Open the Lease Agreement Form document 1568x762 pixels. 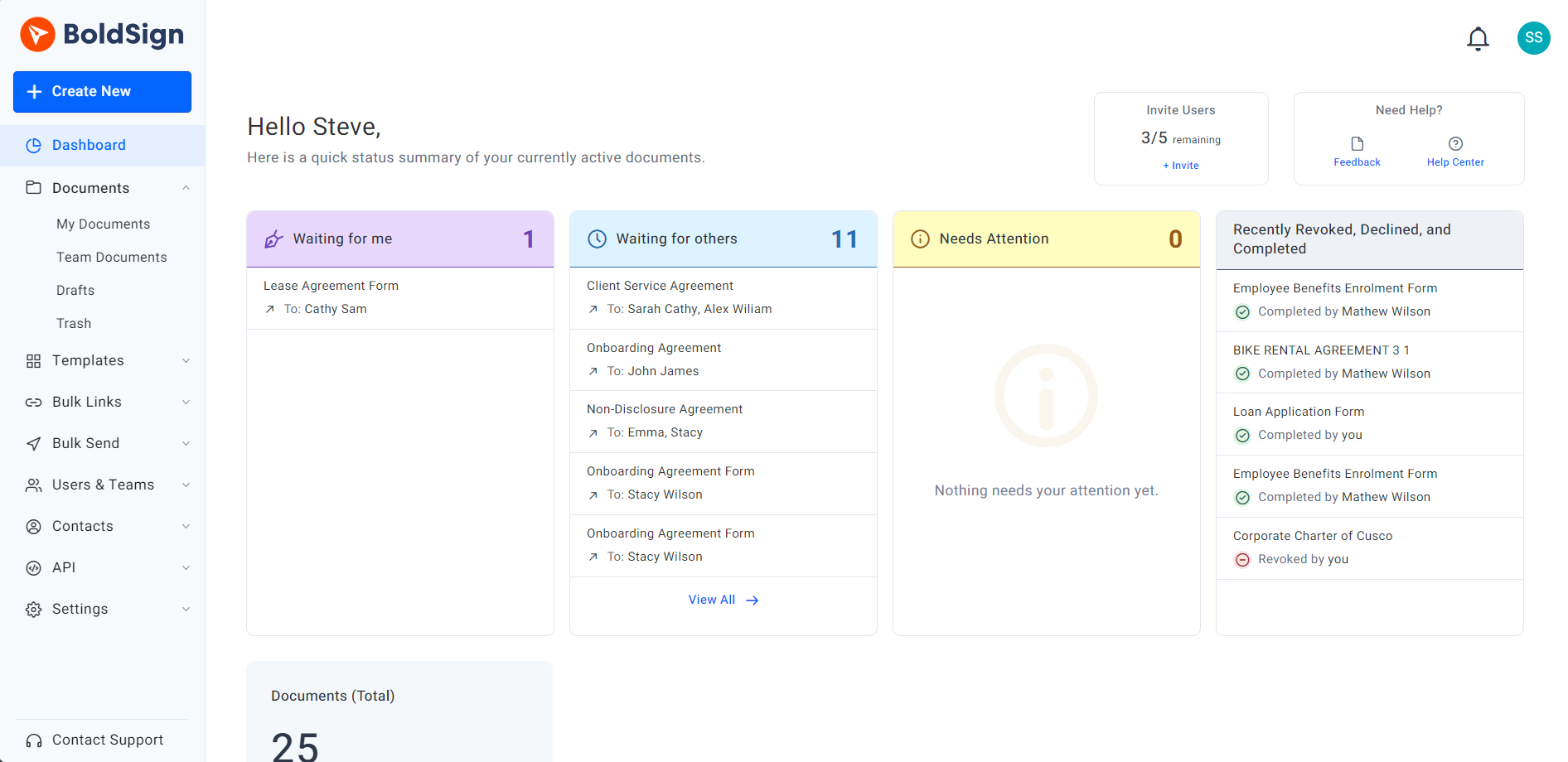point(331,285)
